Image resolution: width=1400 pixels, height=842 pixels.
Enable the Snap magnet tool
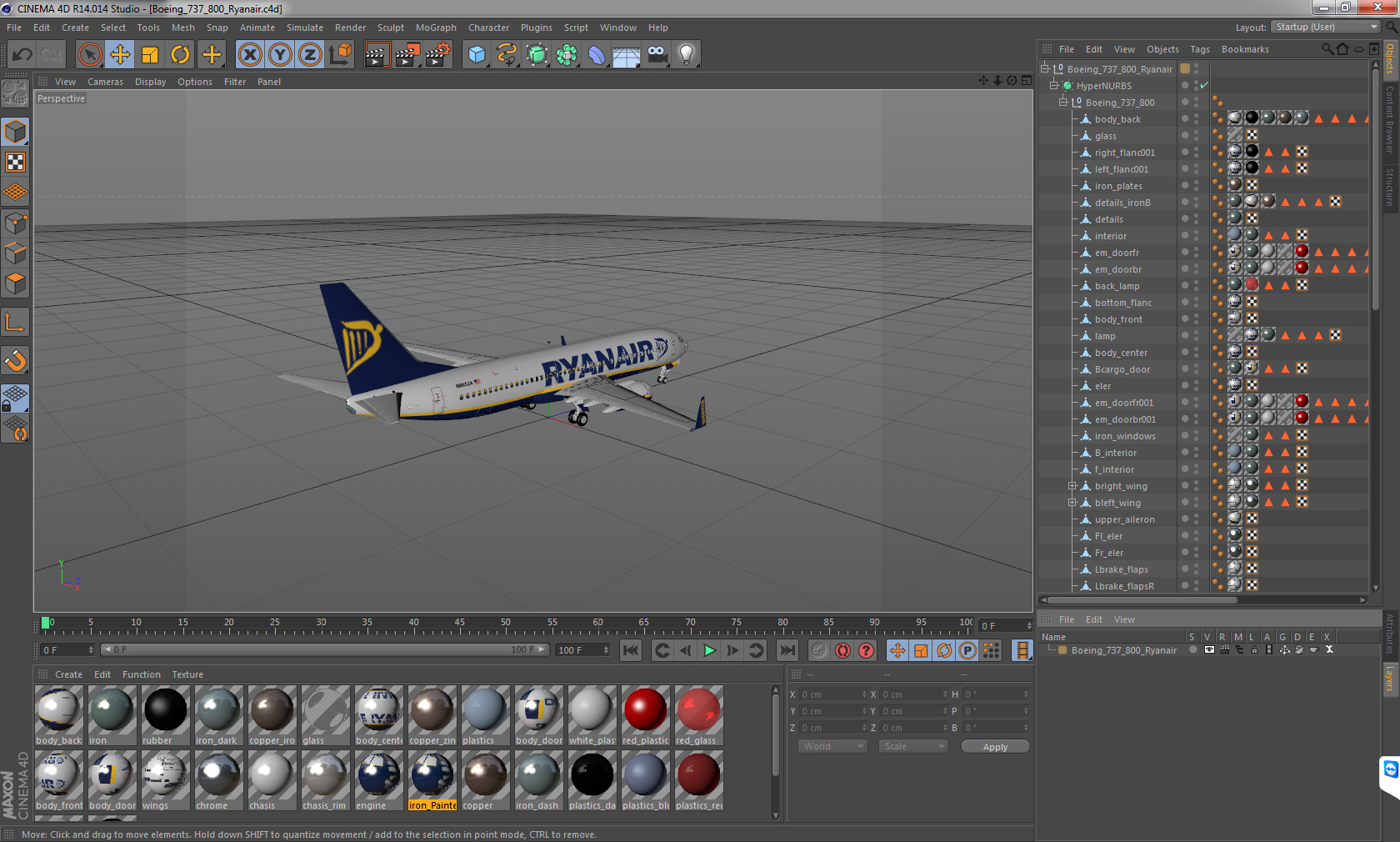point(16,360)
